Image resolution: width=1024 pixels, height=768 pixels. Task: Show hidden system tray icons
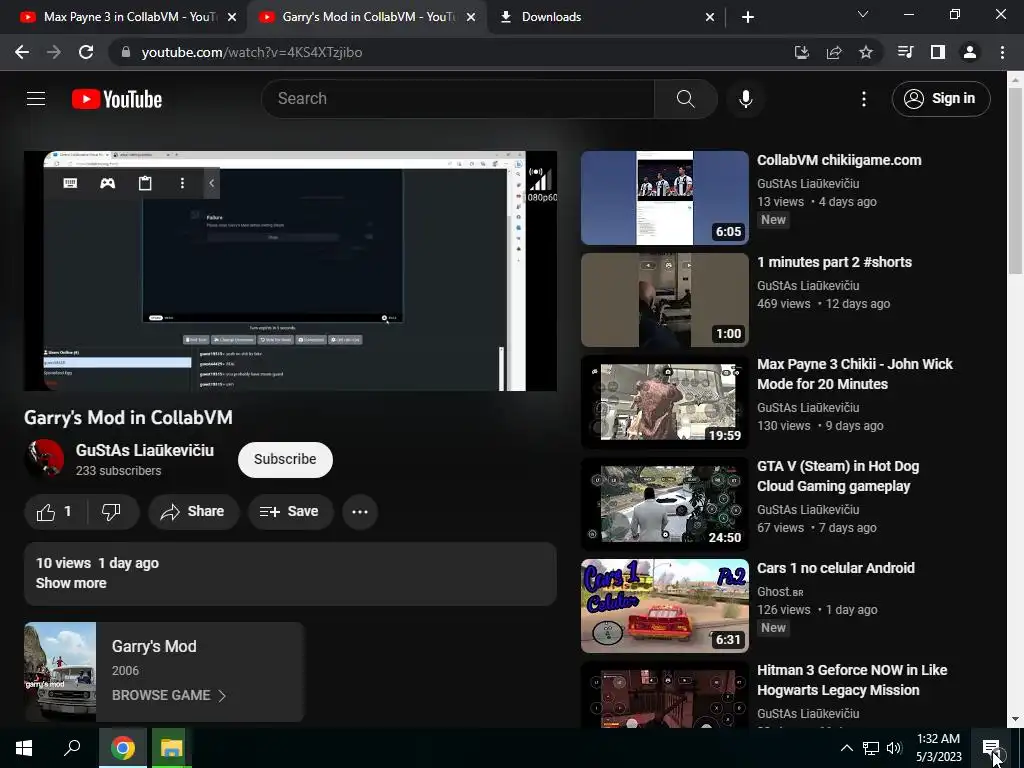click(846, 748)
